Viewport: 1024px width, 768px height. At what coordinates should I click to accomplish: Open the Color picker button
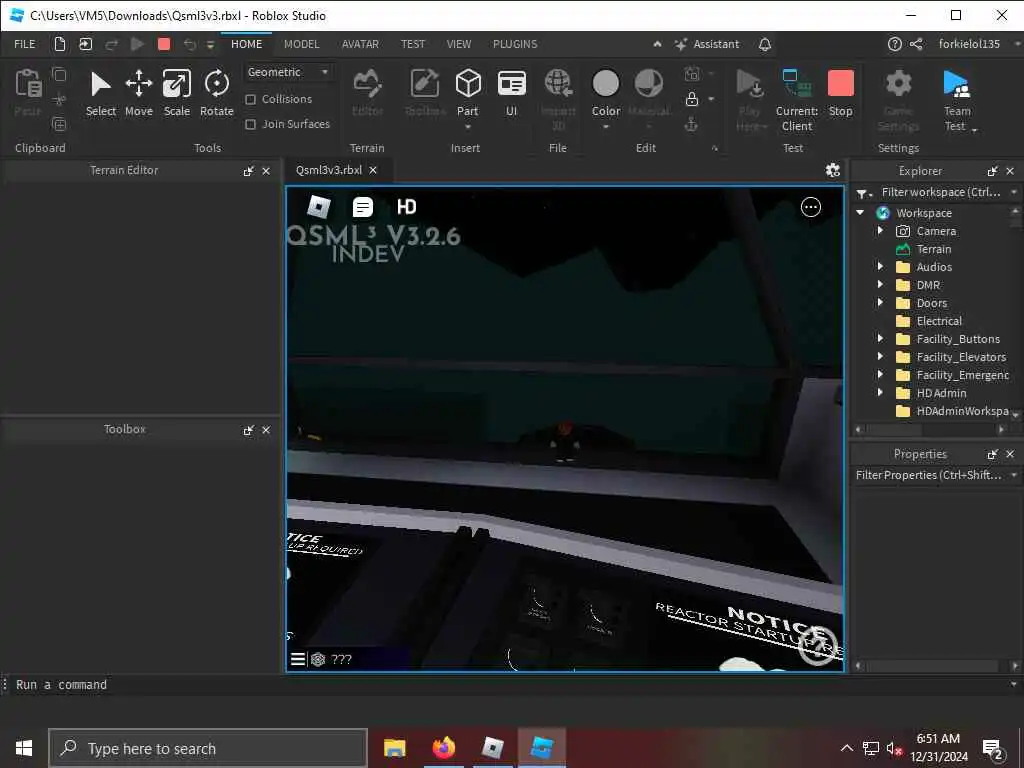[x=605, y=93]
